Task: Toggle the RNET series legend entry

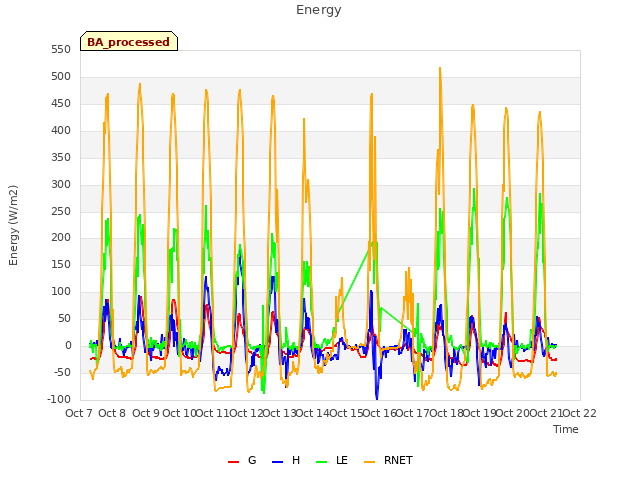Action: (x=388, y=460)
